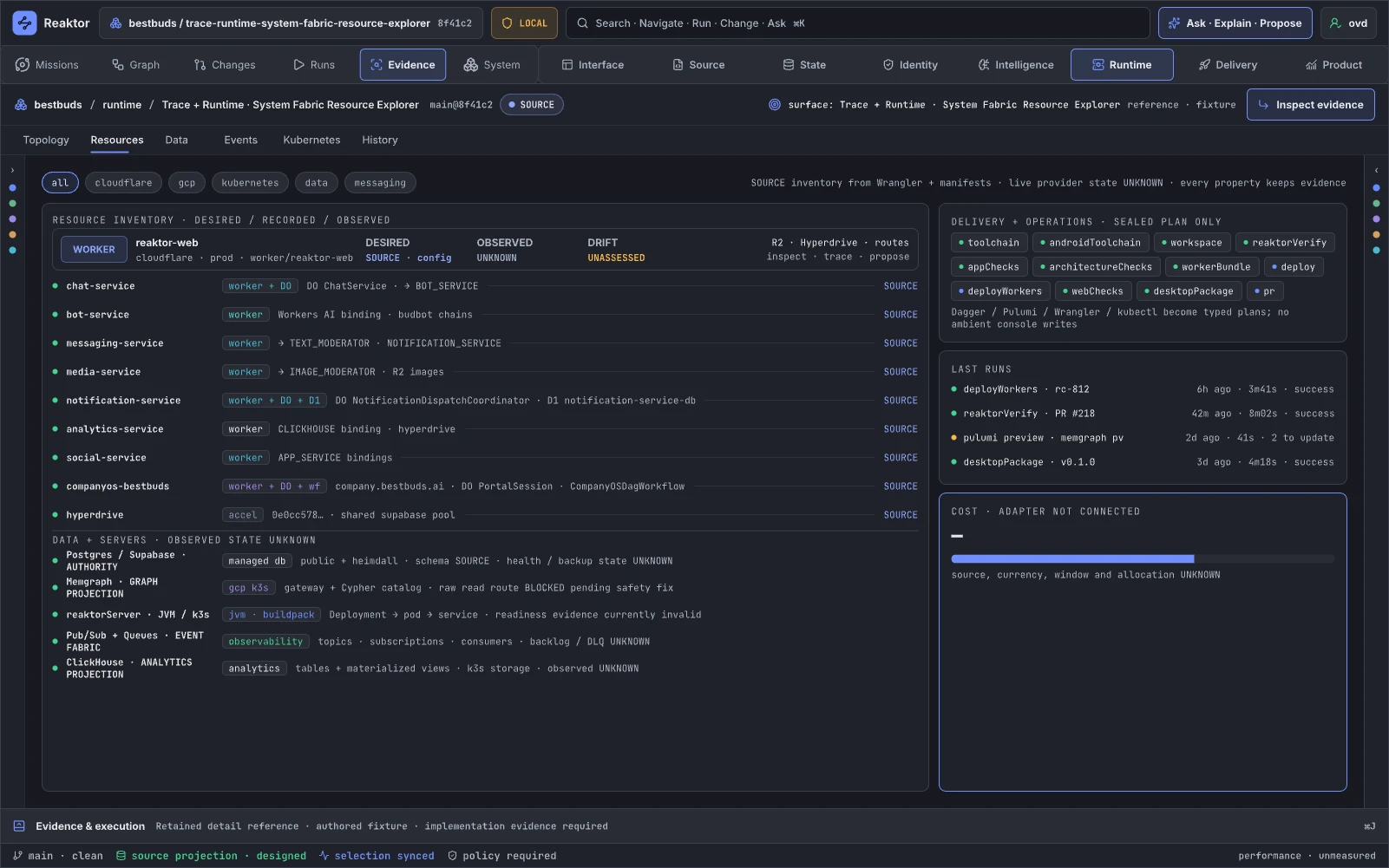1389x868 pixels.
Task: Click the deployWorkers delivery chip
Action: [1001, 291]
